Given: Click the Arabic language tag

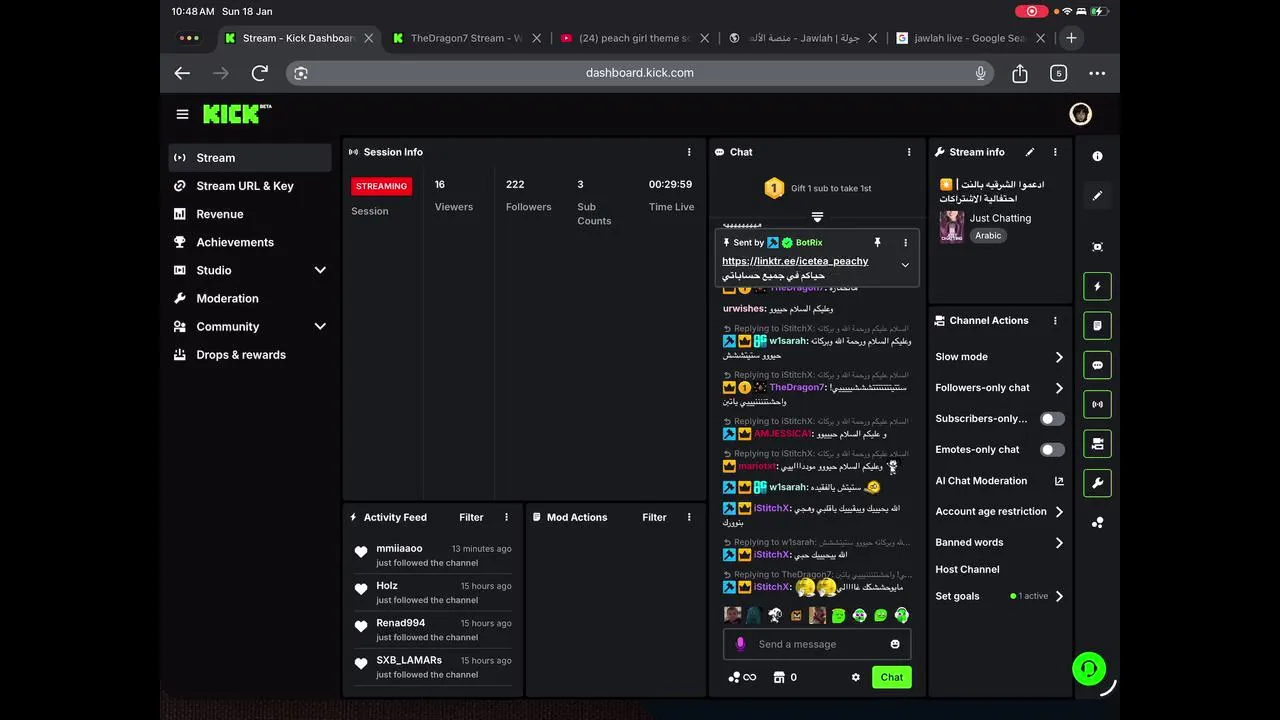Looking at the screenshot, I should pyautogui.click(x=988, y=236).
